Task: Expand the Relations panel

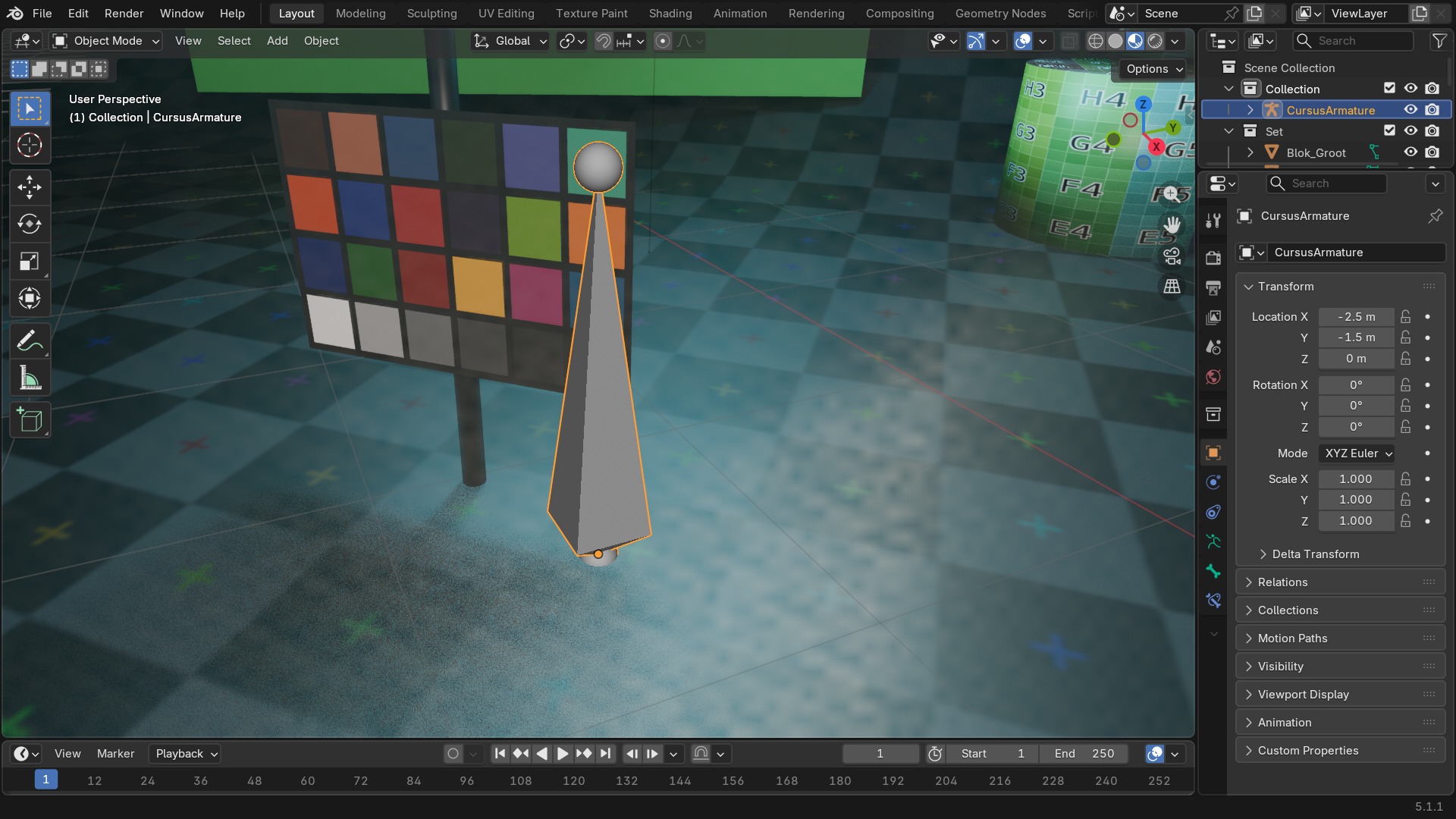Action: 1340,582
